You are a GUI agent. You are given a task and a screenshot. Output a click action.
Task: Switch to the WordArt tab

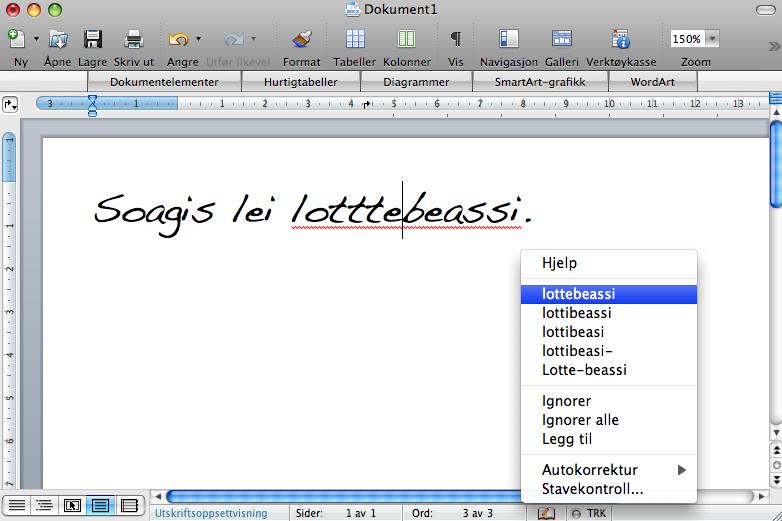pyautogui.click(x=652, y=82)
